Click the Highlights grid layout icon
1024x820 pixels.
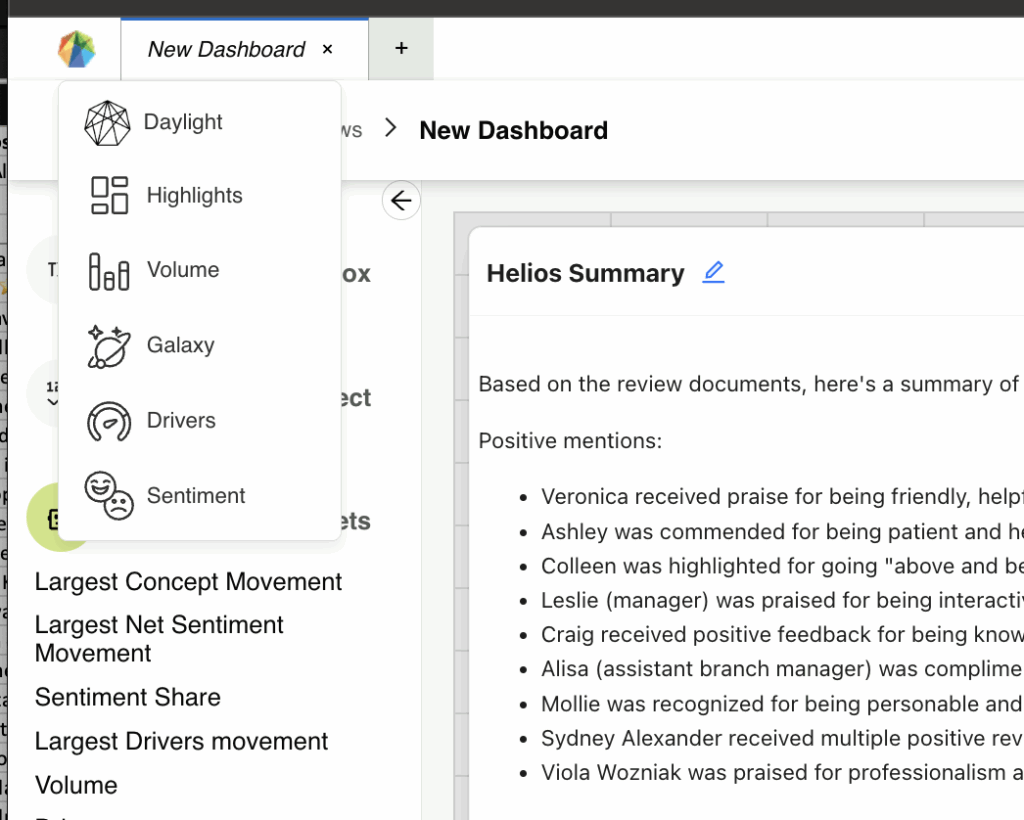pyautogui.click(x=109, y=196)
